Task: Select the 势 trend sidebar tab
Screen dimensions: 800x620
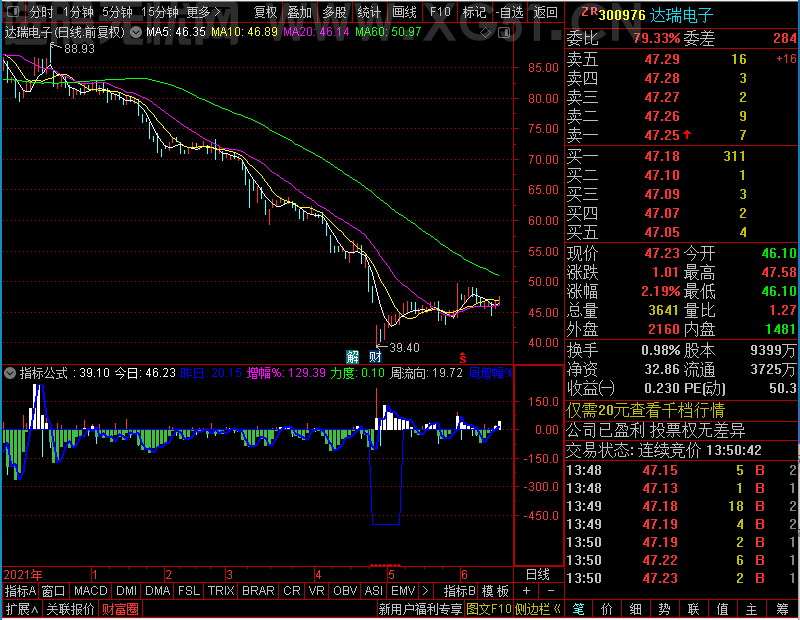Action: point(664,609)
